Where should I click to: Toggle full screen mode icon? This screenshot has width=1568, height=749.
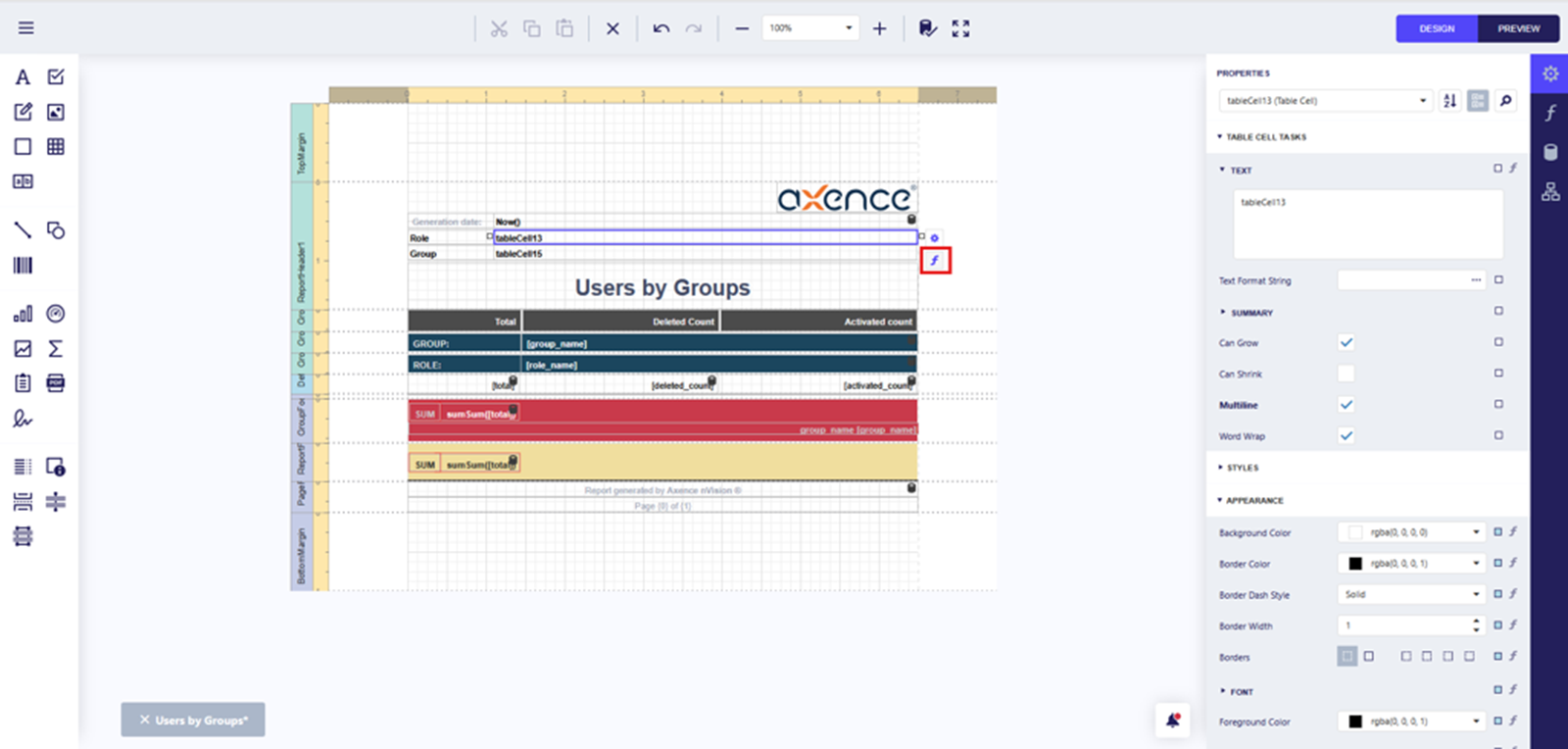[960, 28]
